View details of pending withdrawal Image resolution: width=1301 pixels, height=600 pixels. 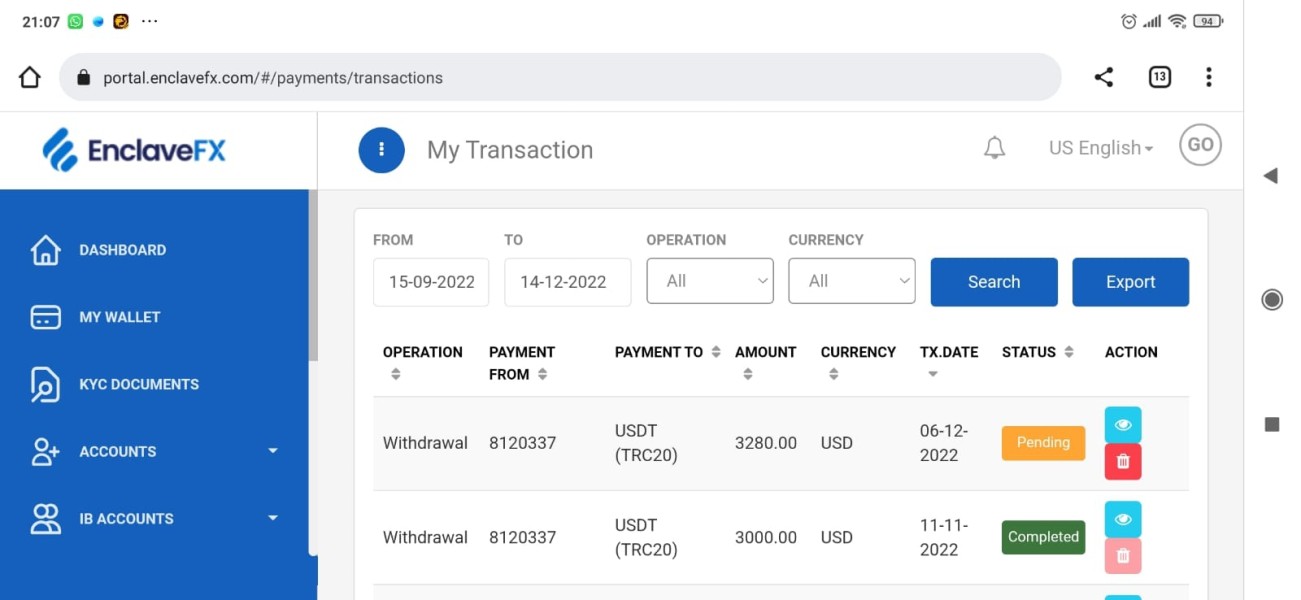pos(1122,425)
